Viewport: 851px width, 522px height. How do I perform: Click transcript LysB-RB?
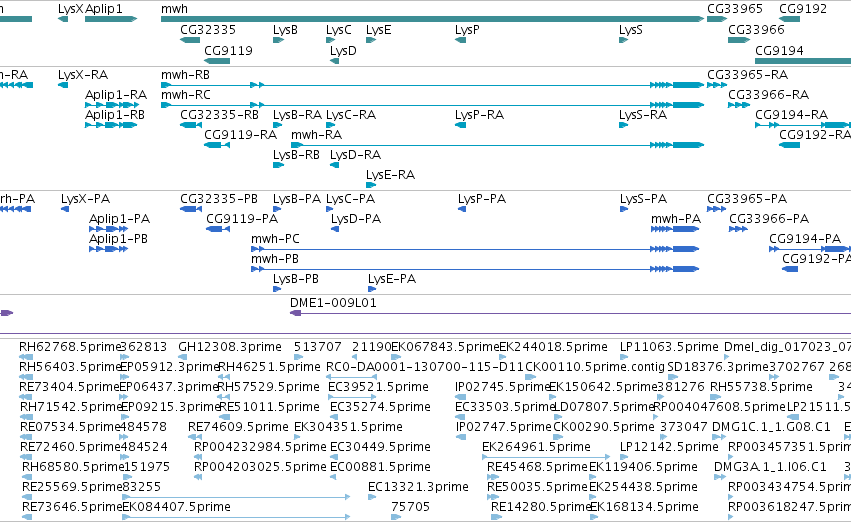278,165
